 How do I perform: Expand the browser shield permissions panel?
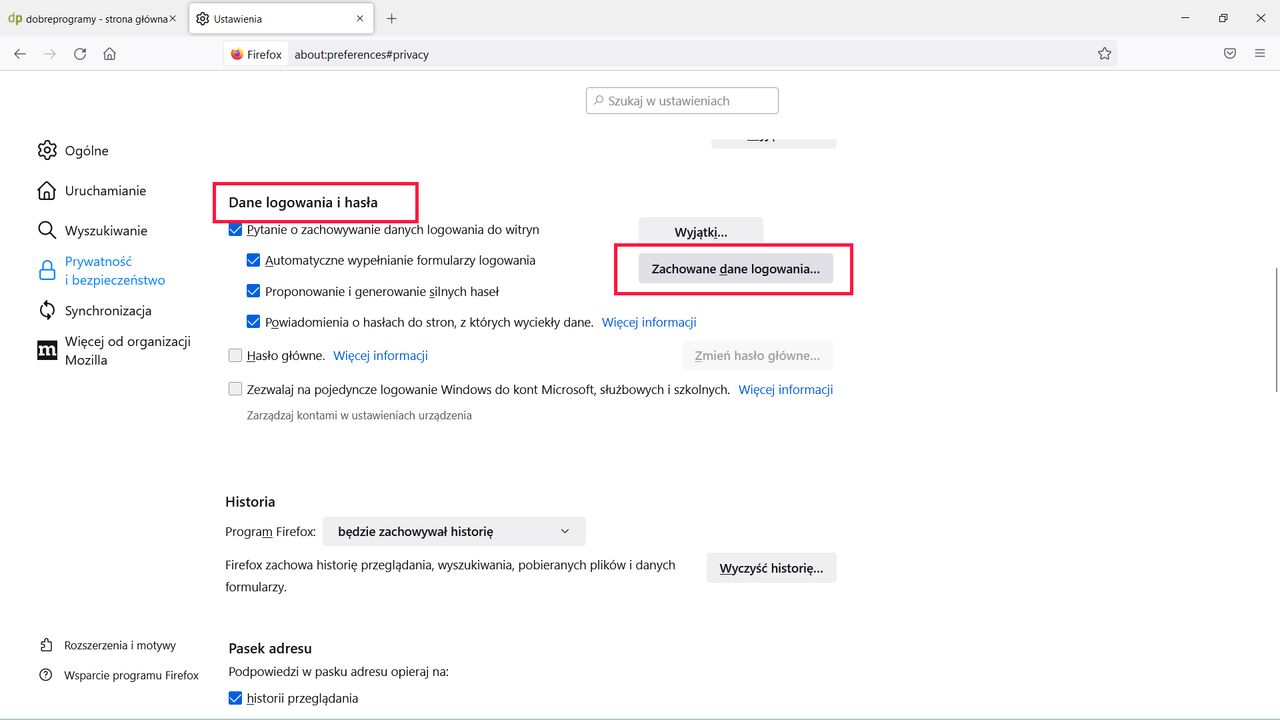(x=1230, y=53)
